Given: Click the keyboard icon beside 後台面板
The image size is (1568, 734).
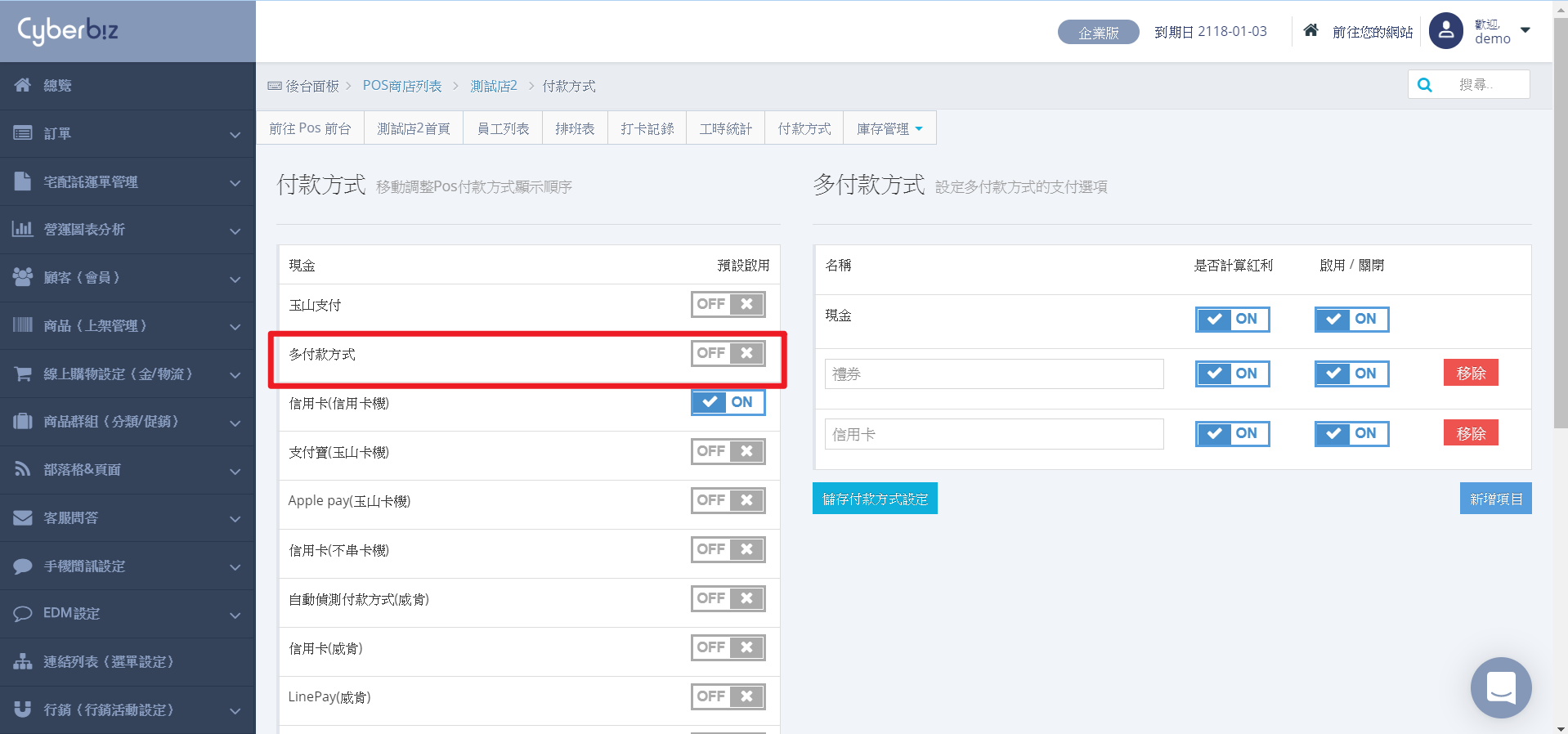Looking at the screenshot, I should click(x=275, y=86).
